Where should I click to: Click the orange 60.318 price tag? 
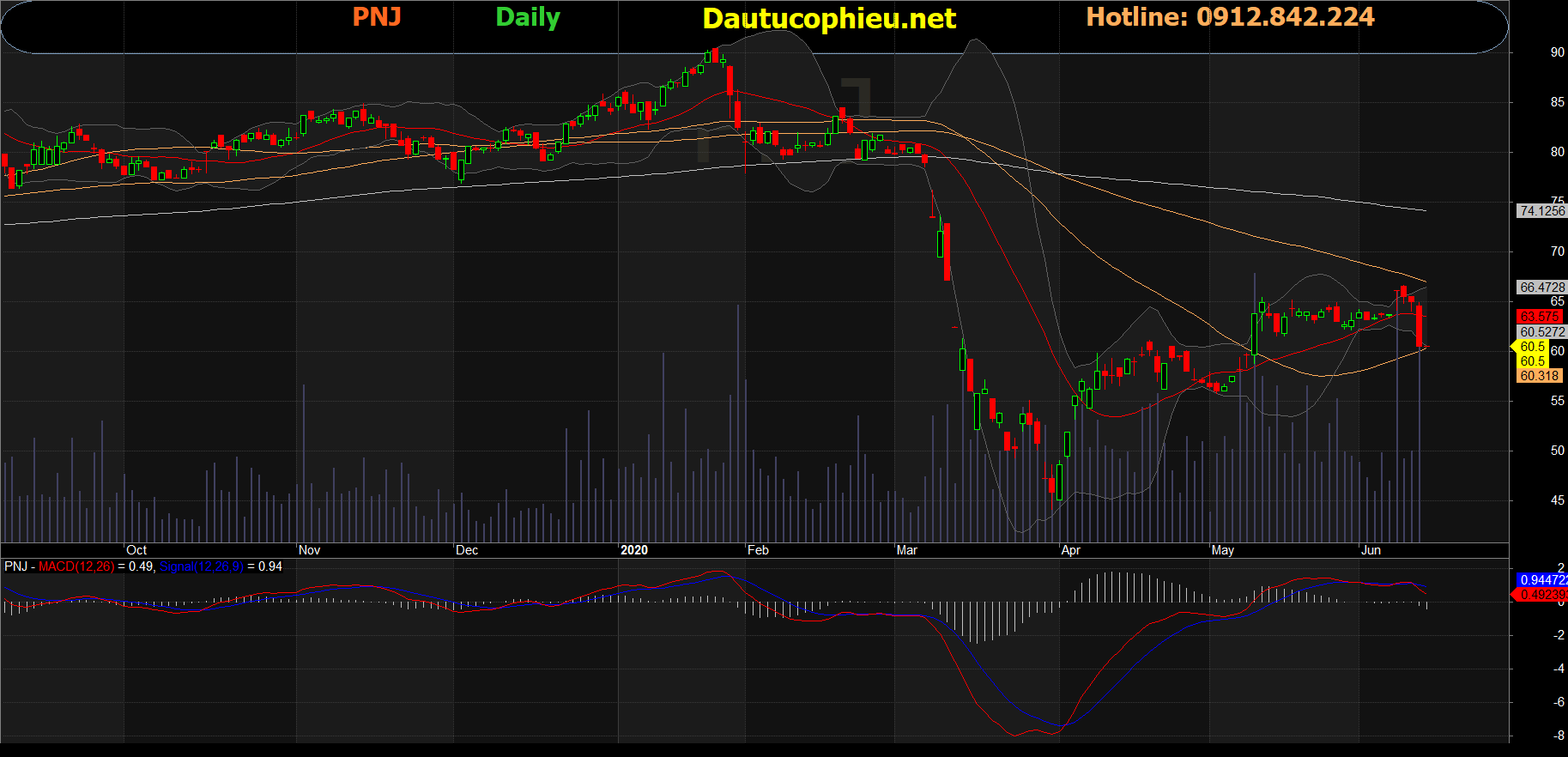click(x=1540, y=376)
